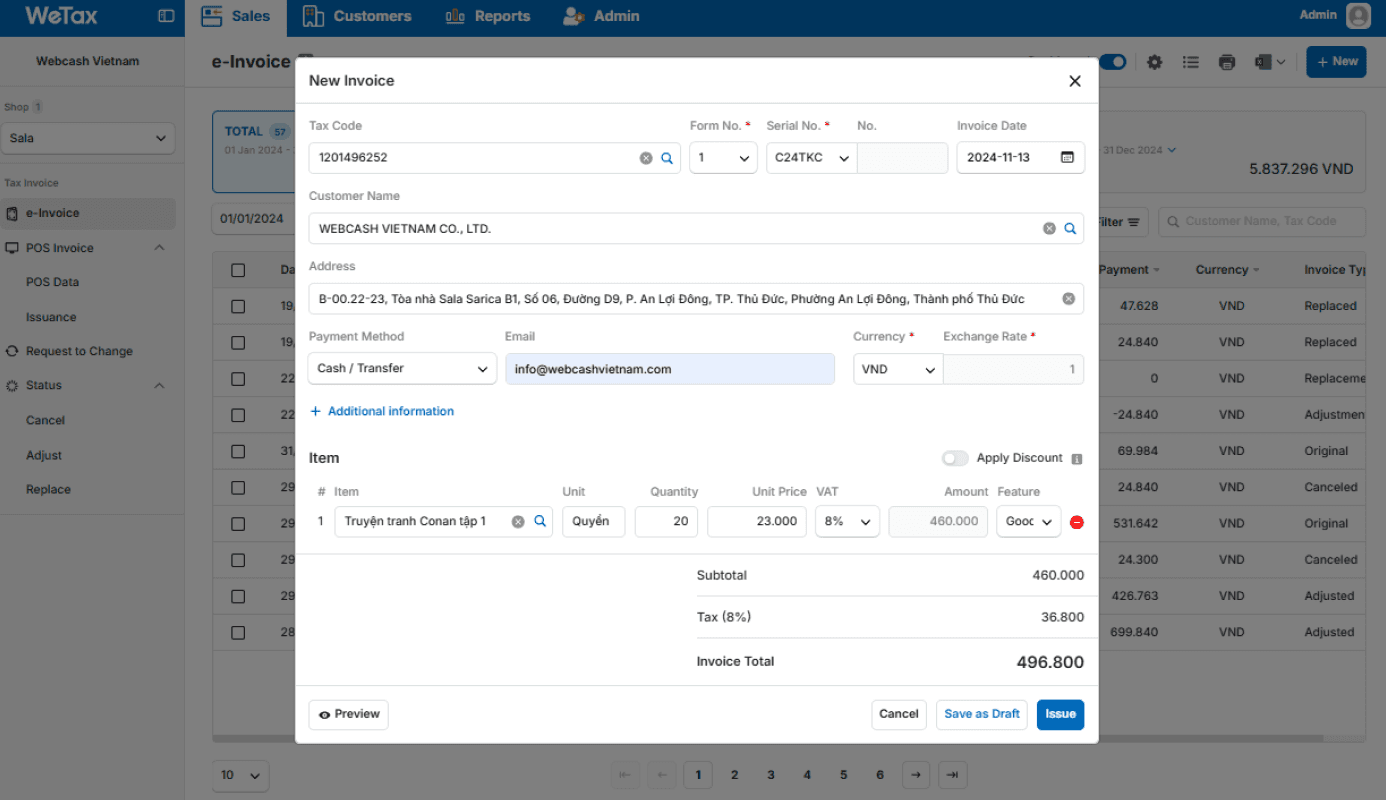1386x800 pixels.
Task: Toggle the switch beside the settings gear
Action: [x=1112, y=62]
